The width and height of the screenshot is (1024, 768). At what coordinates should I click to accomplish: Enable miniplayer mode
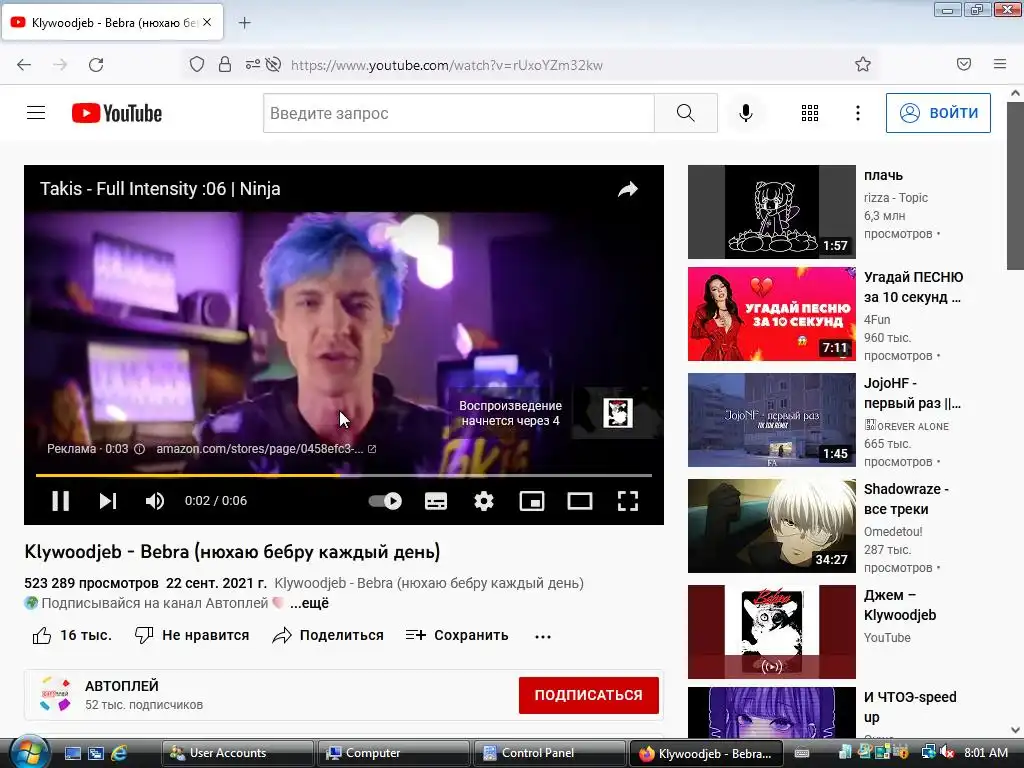click(x=532, y=501)
